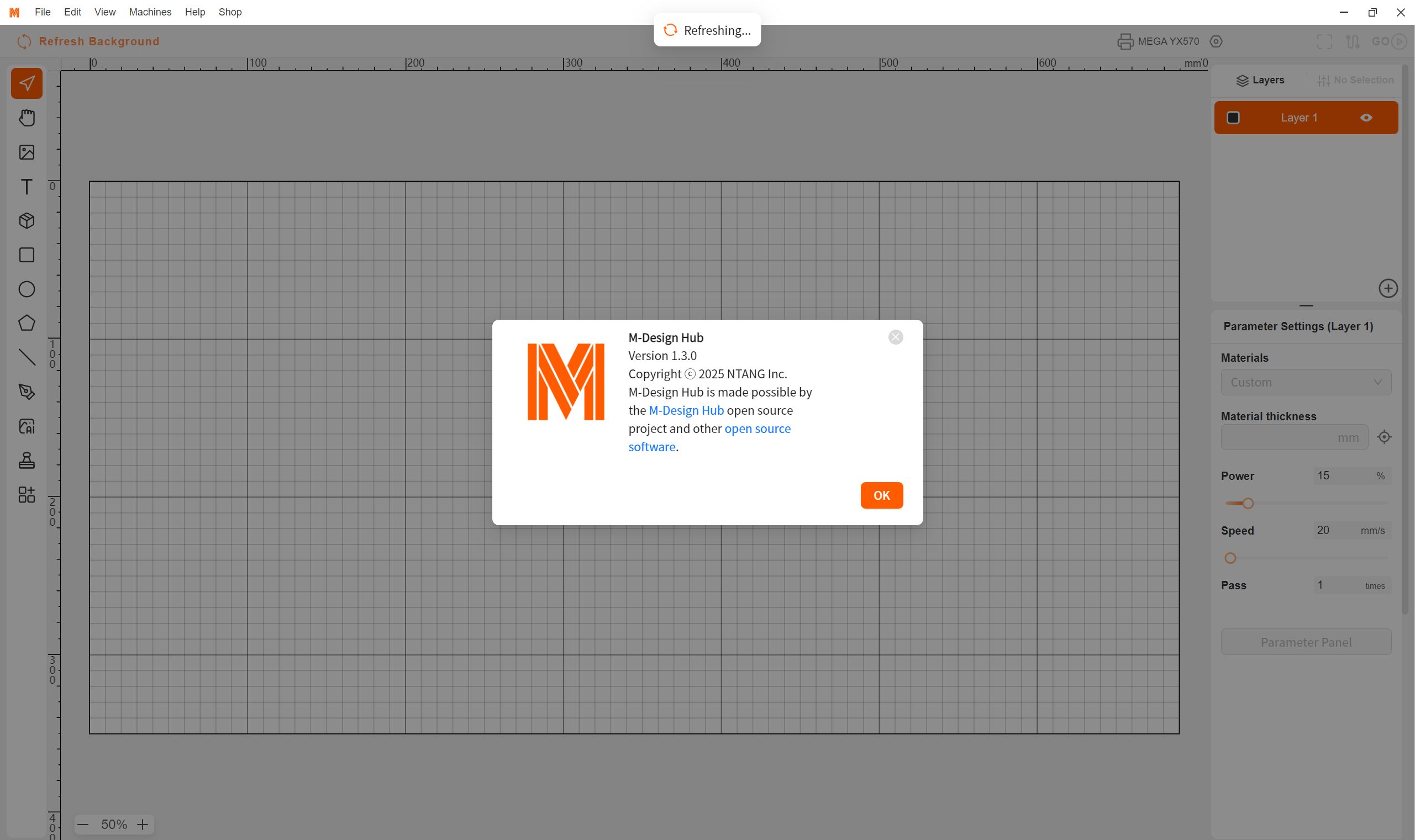This screenshot has height=840, width=1415.
Task: Click the Refresh Background icon
Action: 24,41
